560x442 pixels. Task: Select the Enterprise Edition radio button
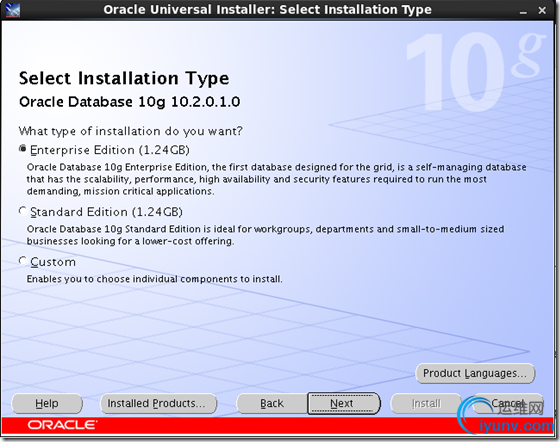tap(23, 149)
